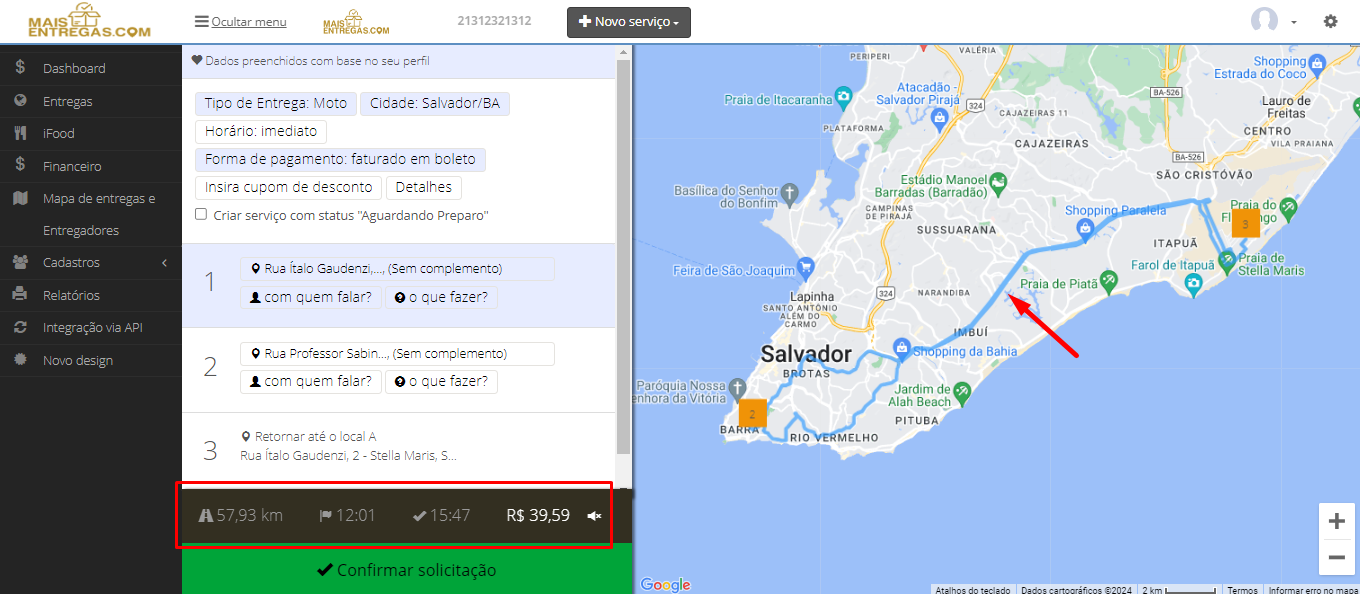Open iFood menu item
The width and height of the screenshot is (1360, 594).
point(91,133)
